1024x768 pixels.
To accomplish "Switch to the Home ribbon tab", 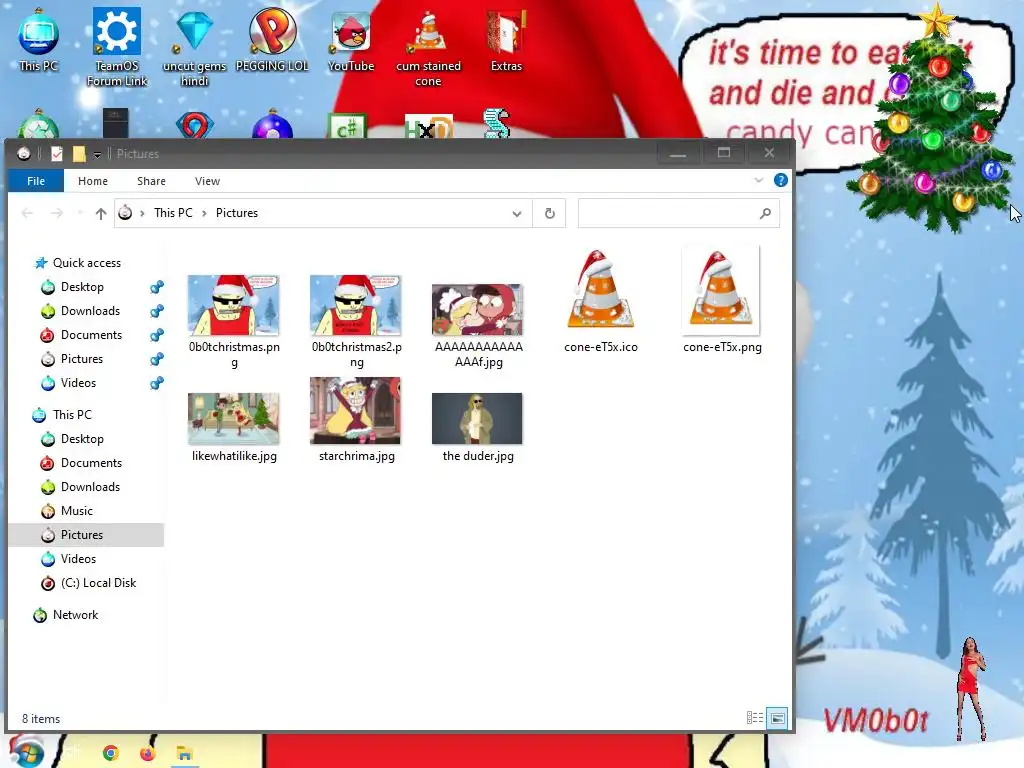I will tap(93, 181).
